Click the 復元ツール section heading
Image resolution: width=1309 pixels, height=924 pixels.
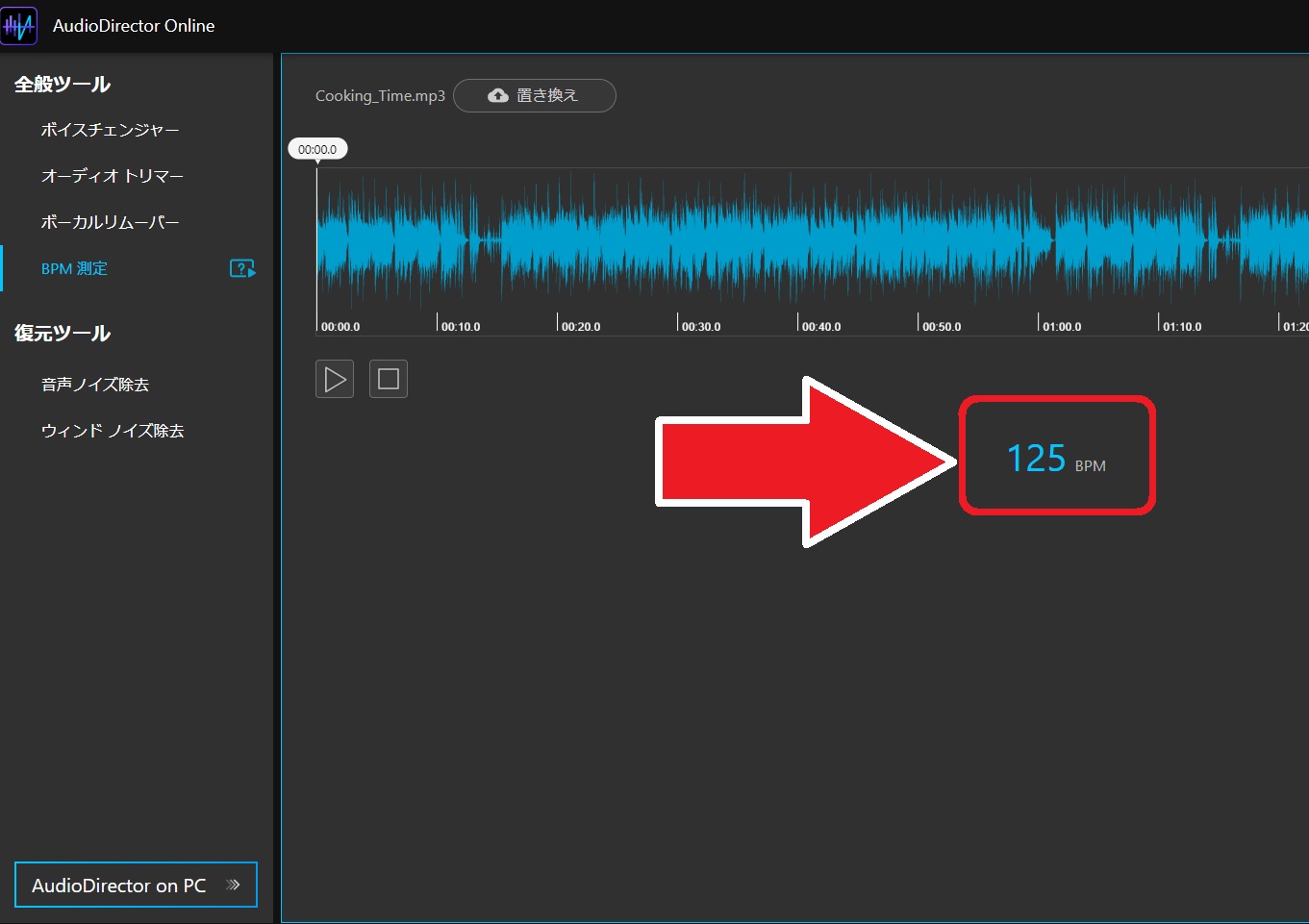click(x=63, y=334)
